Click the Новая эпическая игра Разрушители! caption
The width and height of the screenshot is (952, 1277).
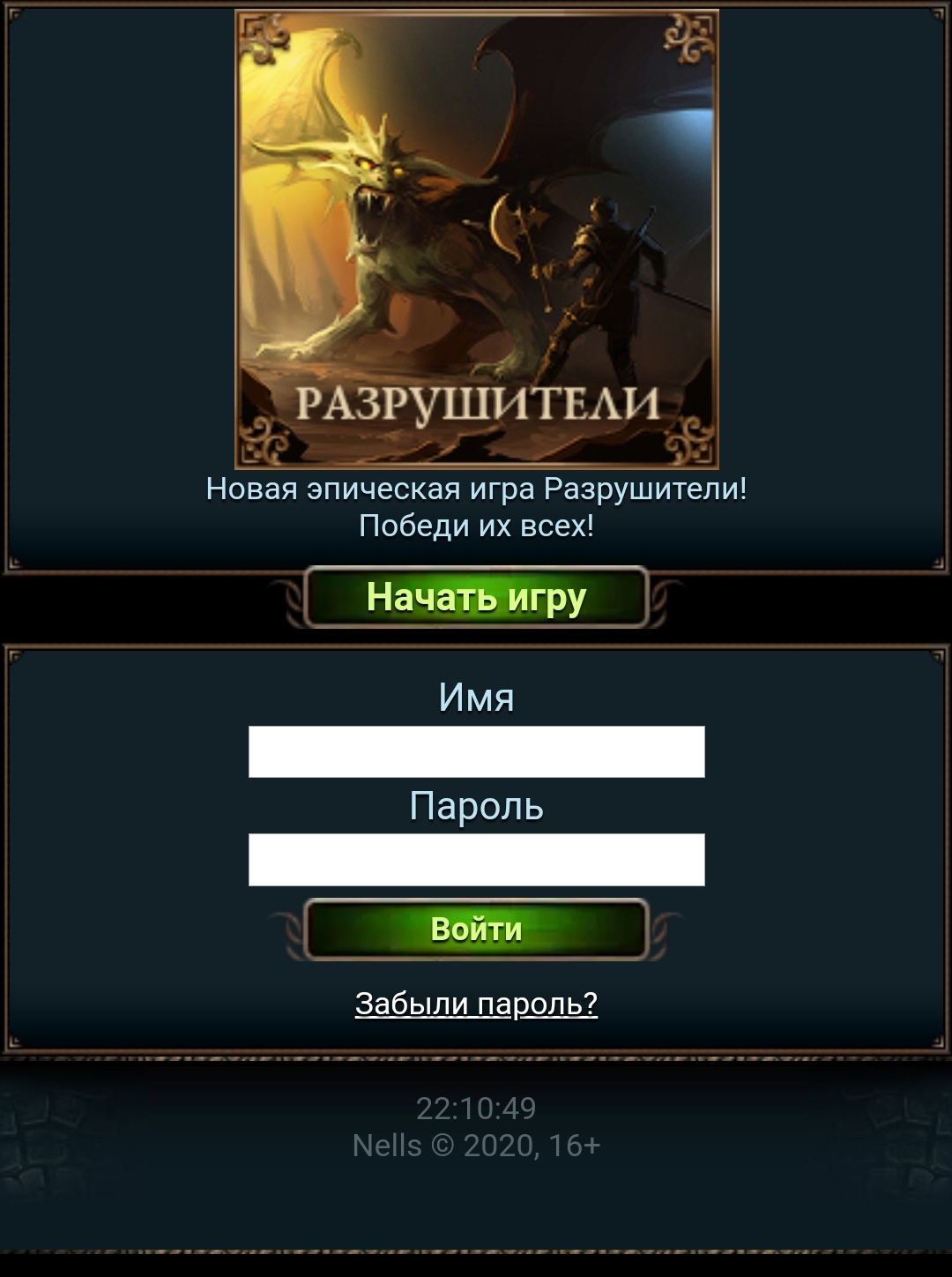coord(476,488)
